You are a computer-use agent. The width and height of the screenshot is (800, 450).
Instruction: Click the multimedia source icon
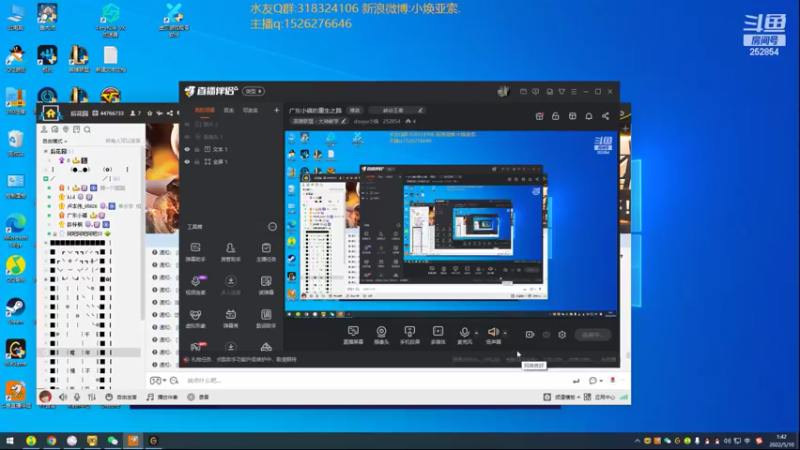(438, 335)
